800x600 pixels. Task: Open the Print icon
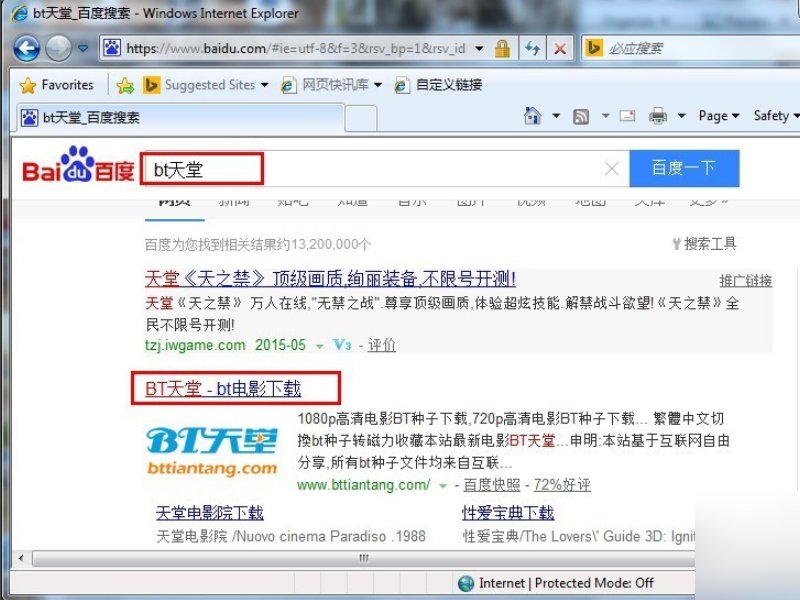click(657, 115)
